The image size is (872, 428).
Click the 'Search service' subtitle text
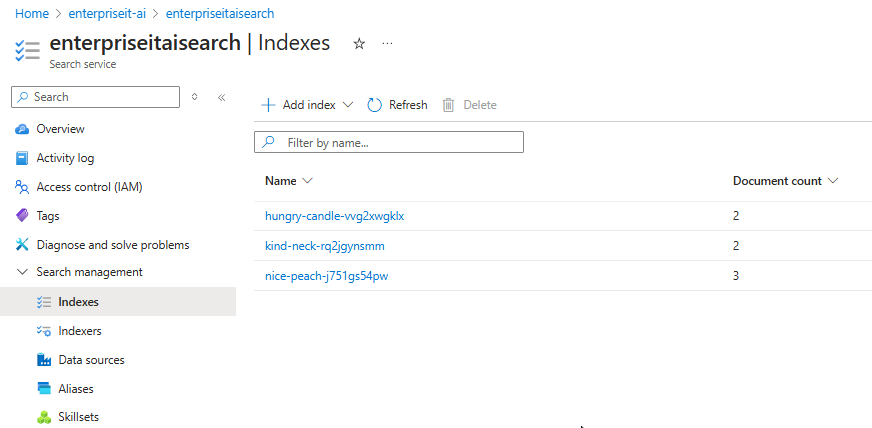[x=83, y=64]
